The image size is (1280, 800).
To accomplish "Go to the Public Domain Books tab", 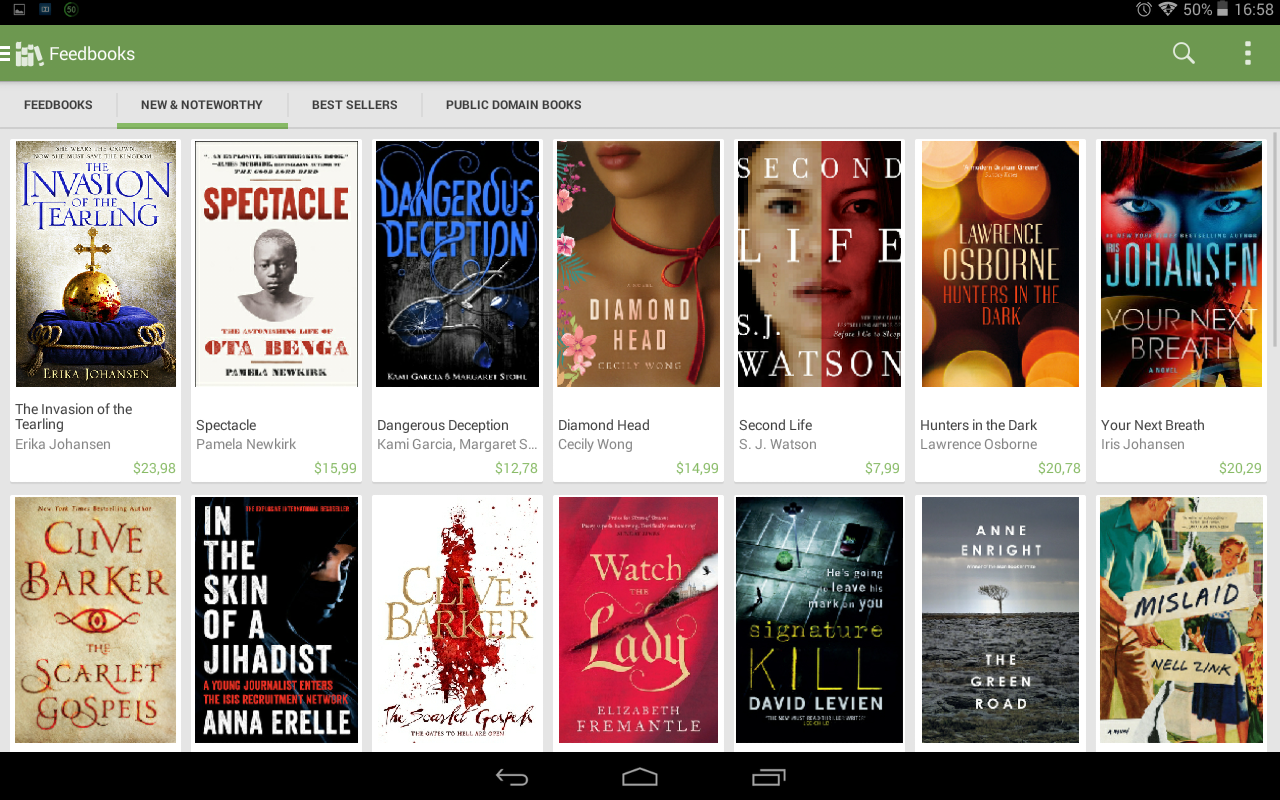I will [514, 105].
